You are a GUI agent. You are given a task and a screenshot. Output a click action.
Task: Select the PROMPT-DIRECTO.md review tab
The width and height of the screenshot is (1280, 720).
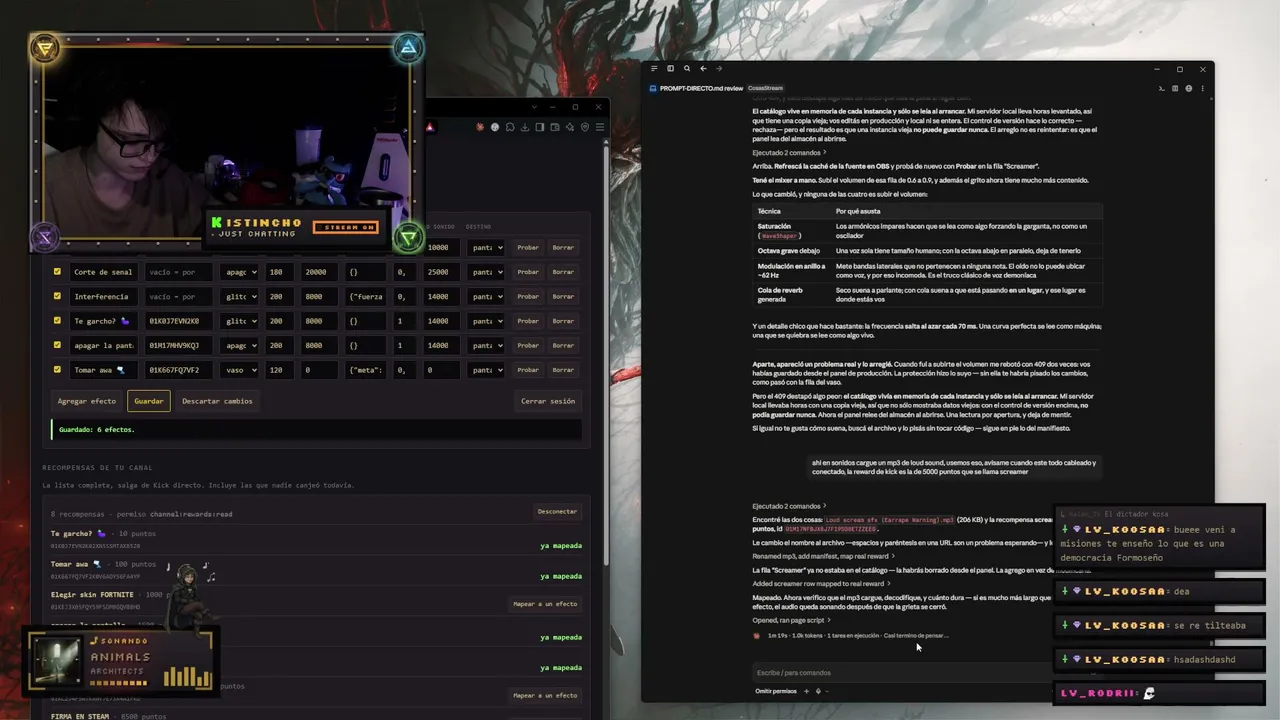[x=701, y=88]
